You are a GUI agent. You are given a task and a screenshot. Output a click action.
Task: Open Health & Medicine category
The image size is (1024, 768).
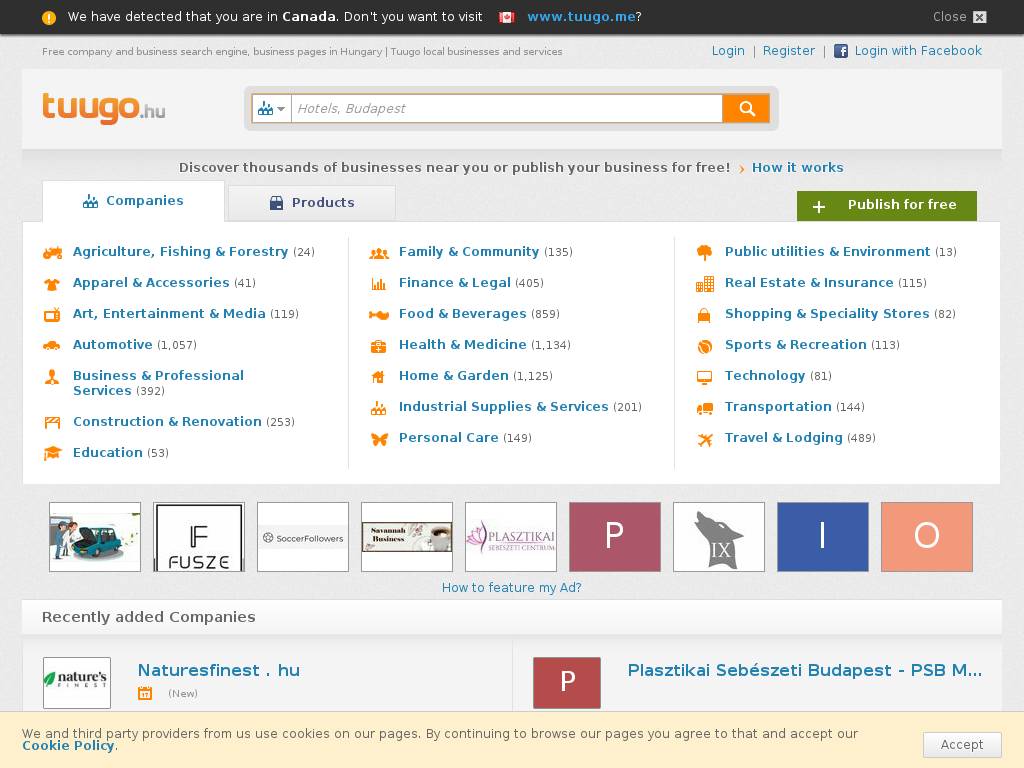462,345
